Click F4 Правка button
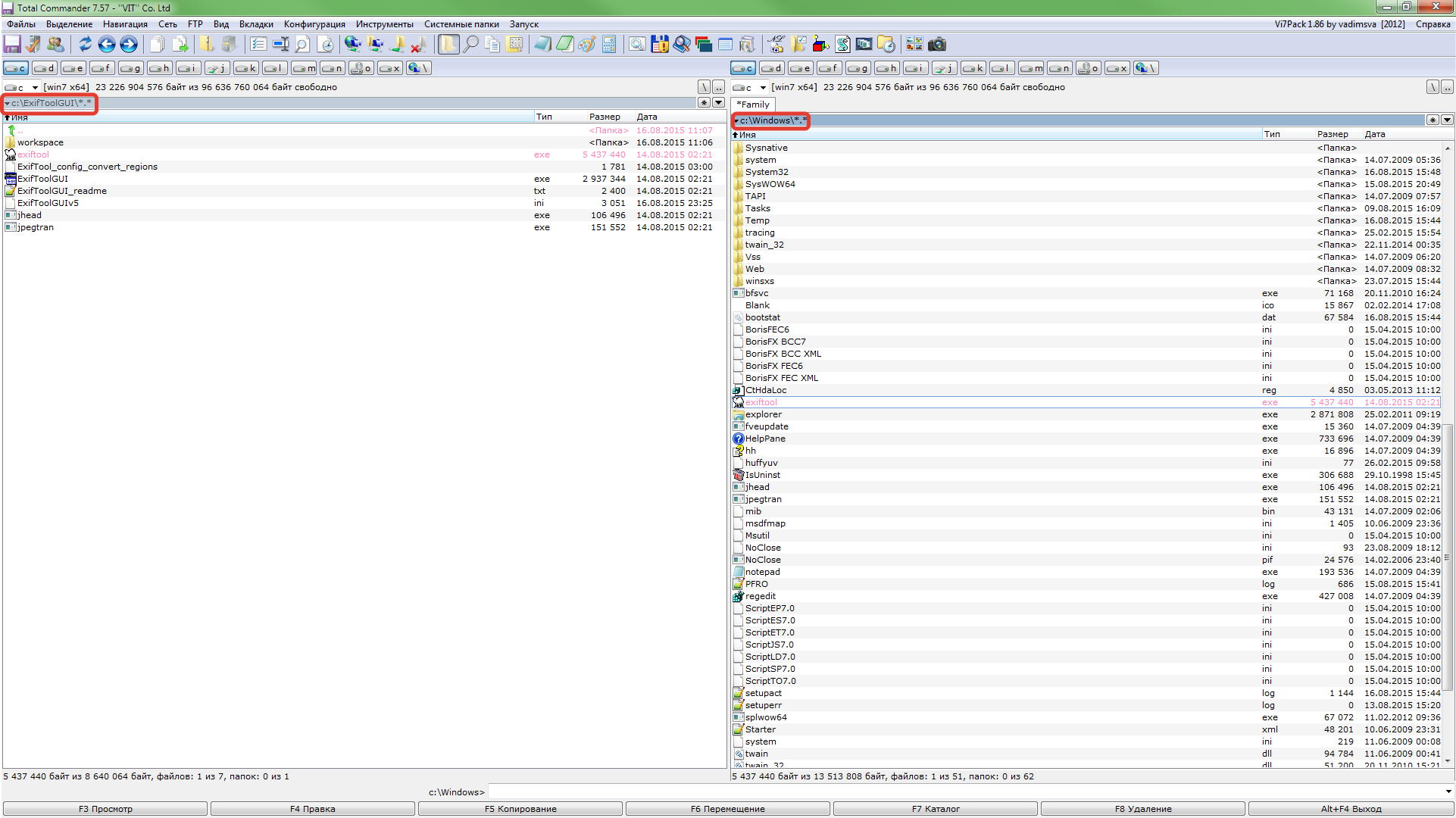The width and height of the screenshot is (1456, 818). 313,809
